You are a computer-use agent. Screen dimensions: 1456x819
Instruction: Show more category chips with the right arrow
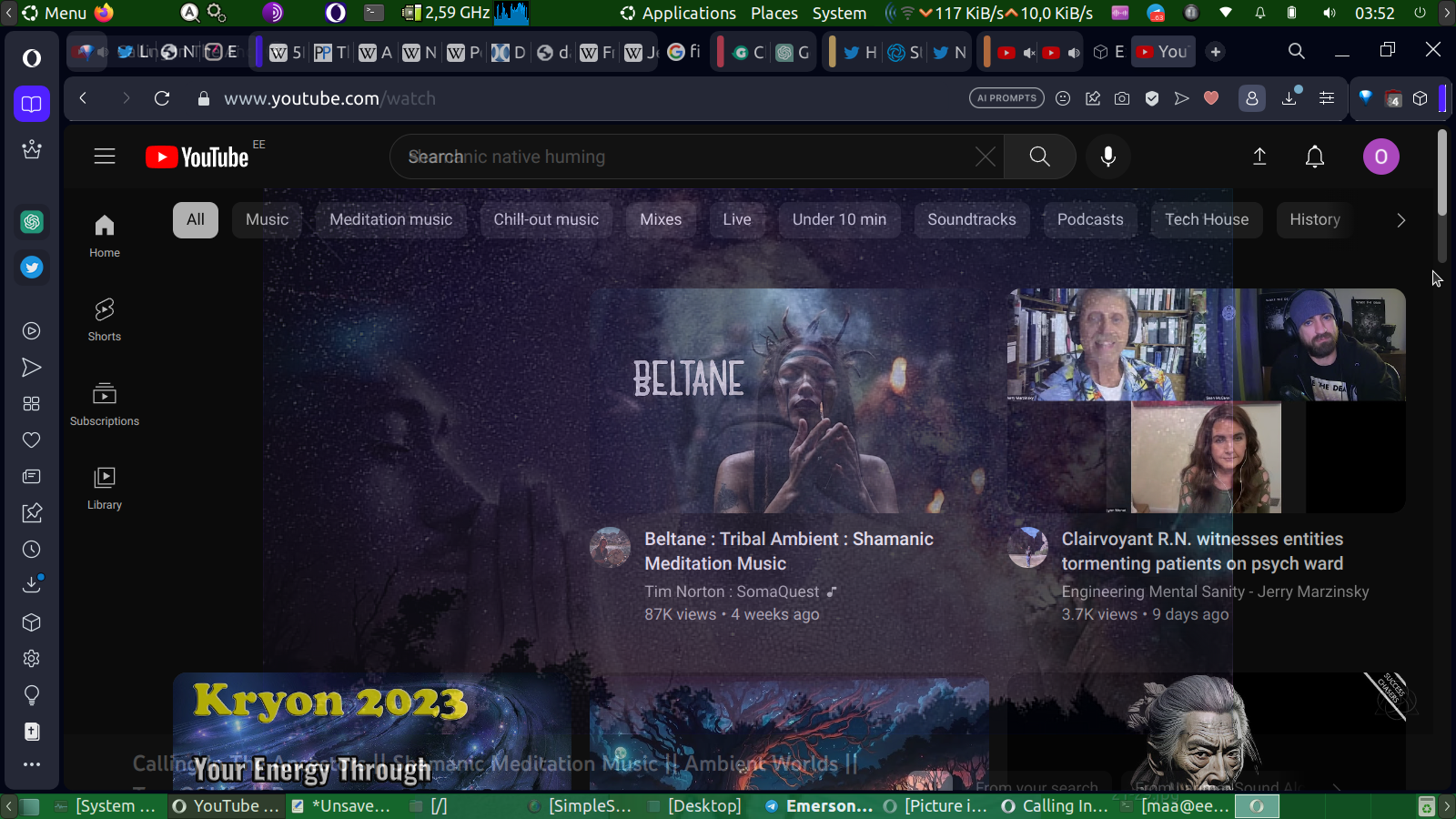(x=1401, y=219)
